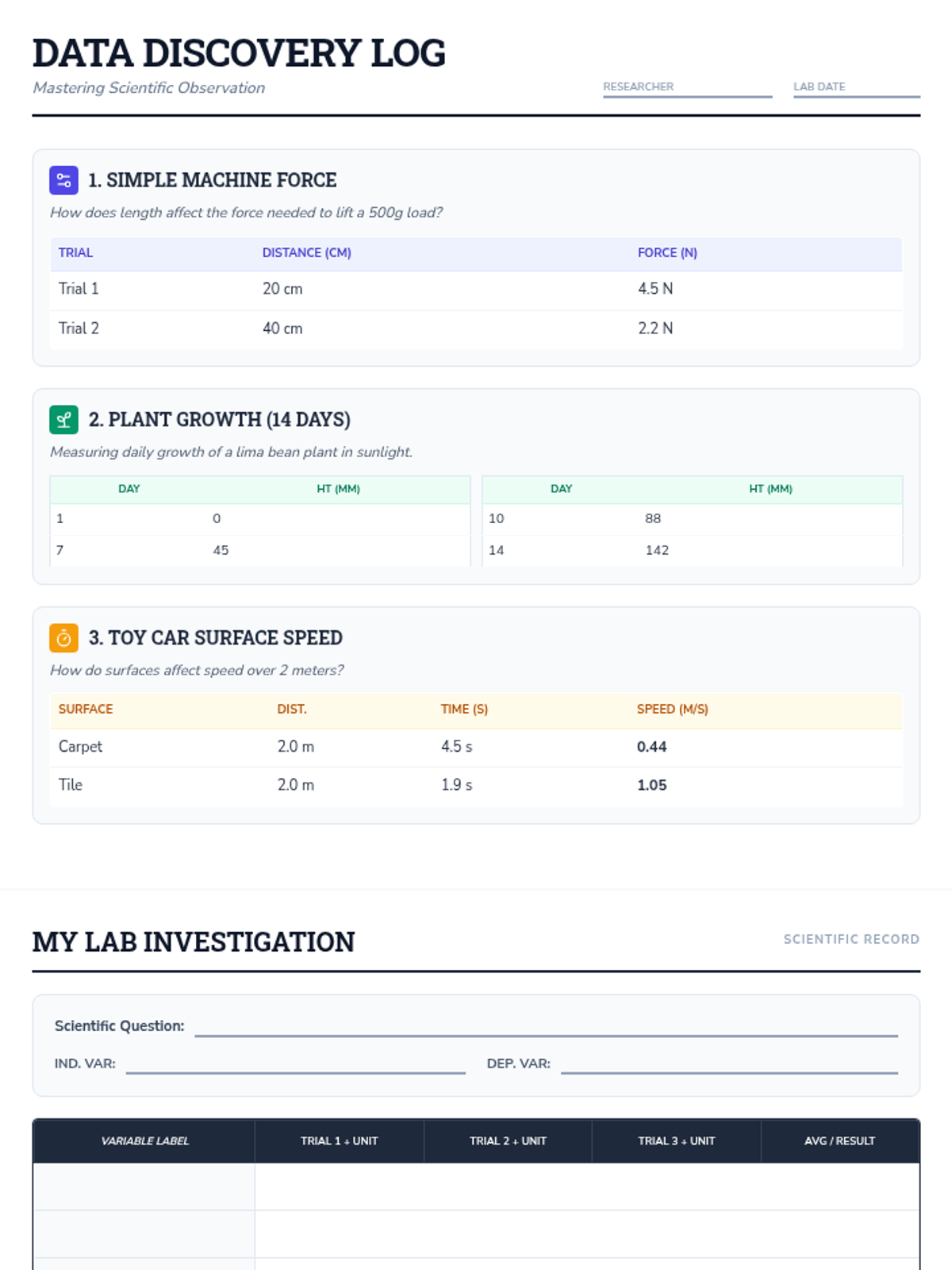
Task: Click the My Lab Investigation heading
Action: coord(194,941)
